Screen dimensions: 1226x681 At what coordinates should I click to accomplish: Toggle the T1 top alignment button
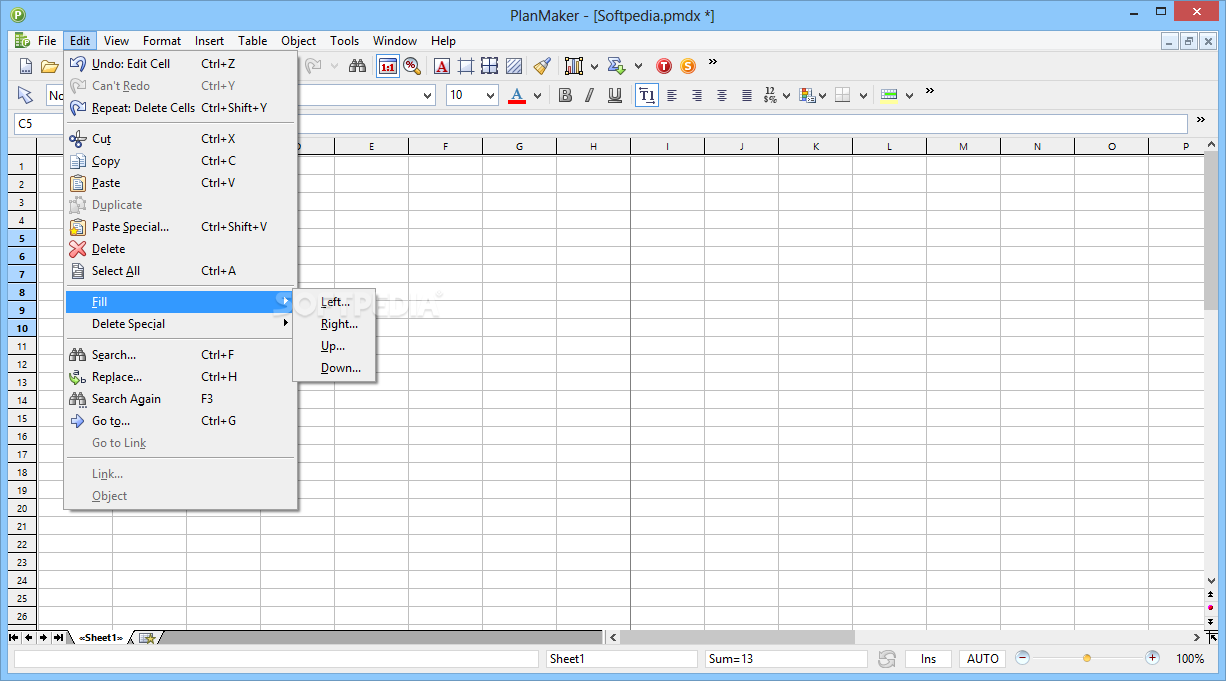click(647, 95)
